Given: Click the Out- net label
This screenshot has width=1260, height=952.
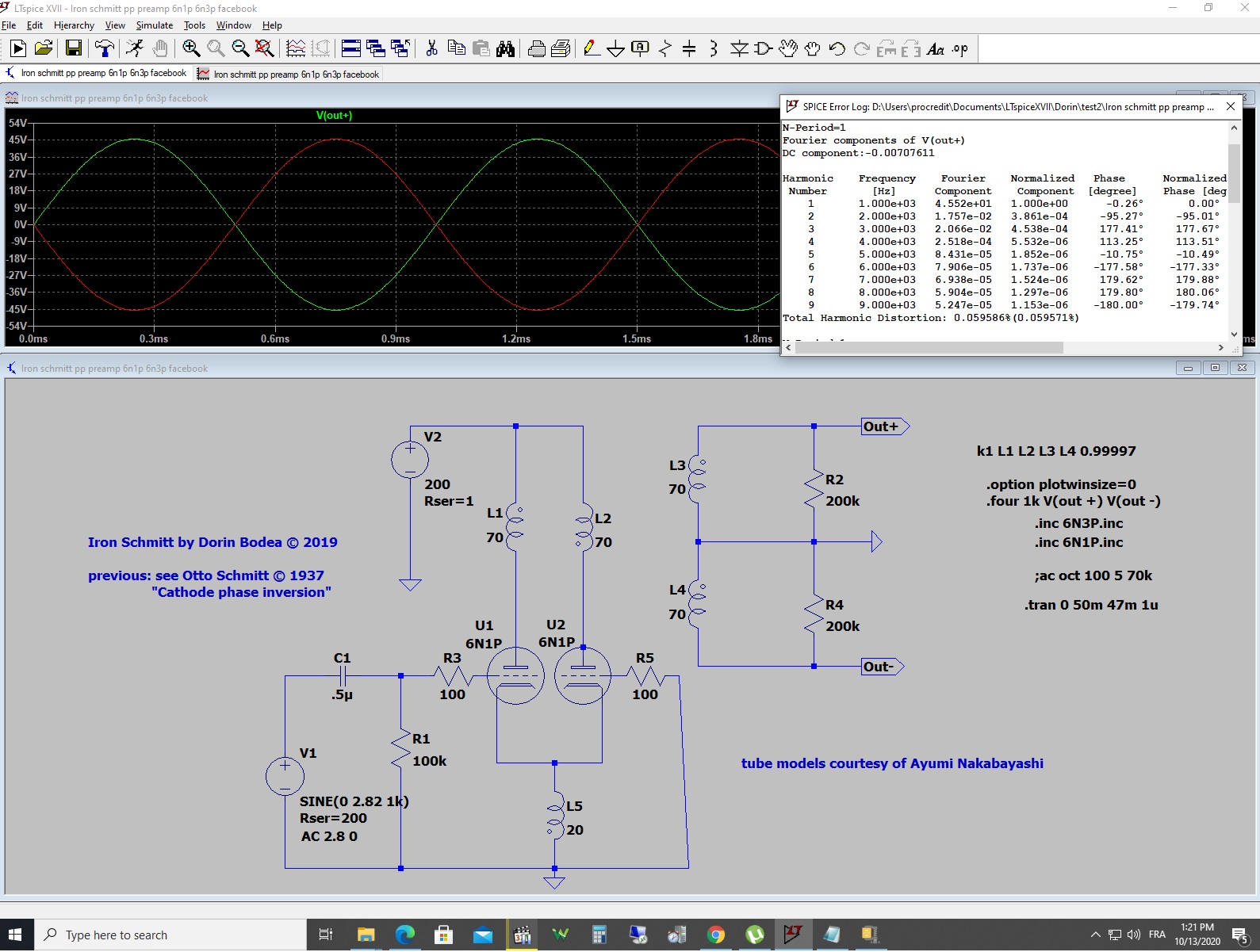Looking at the screenshot, I should click(x=882, y=667).
